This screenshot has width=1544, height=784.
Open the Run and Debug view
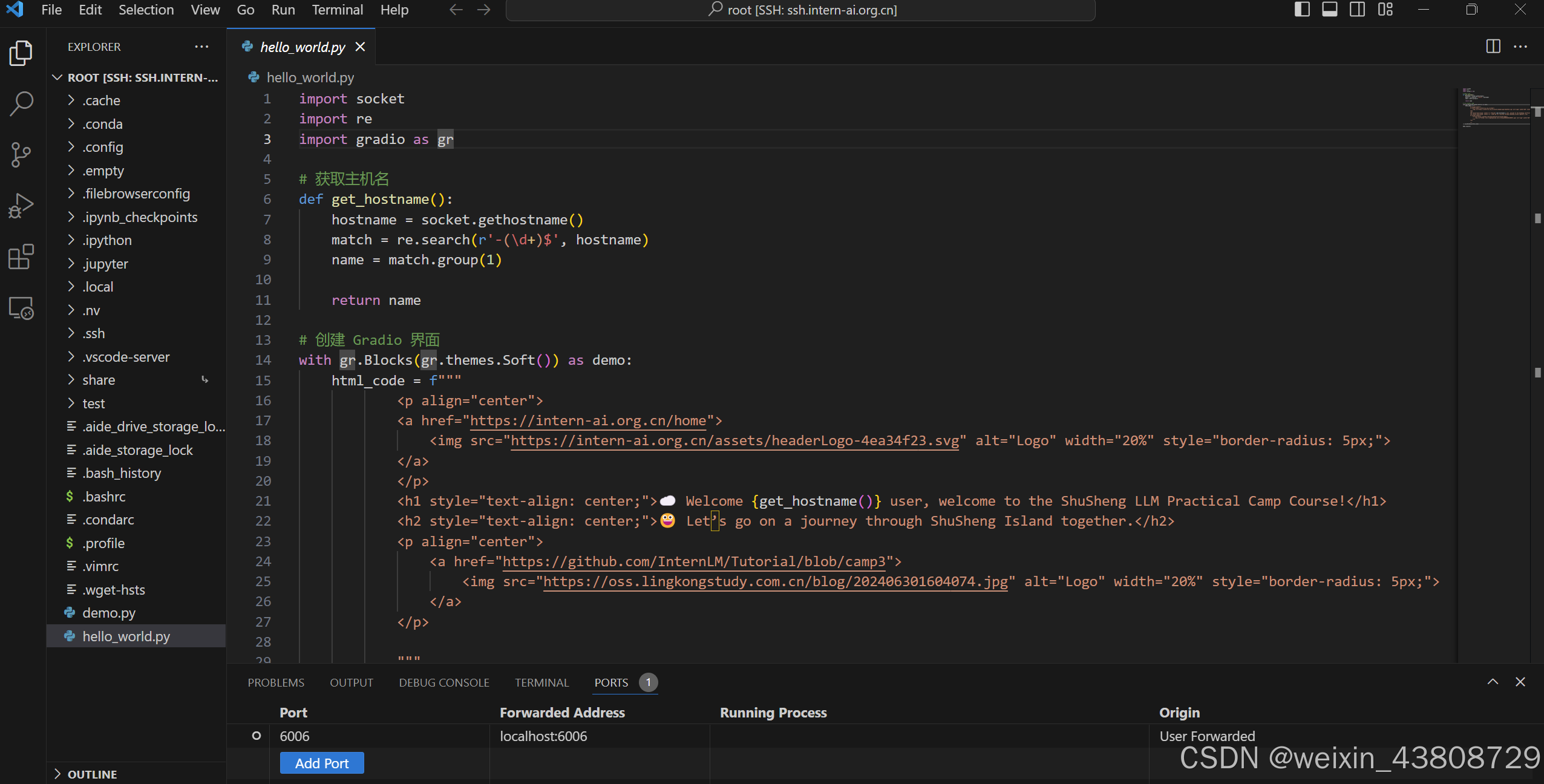coord(21,206)
